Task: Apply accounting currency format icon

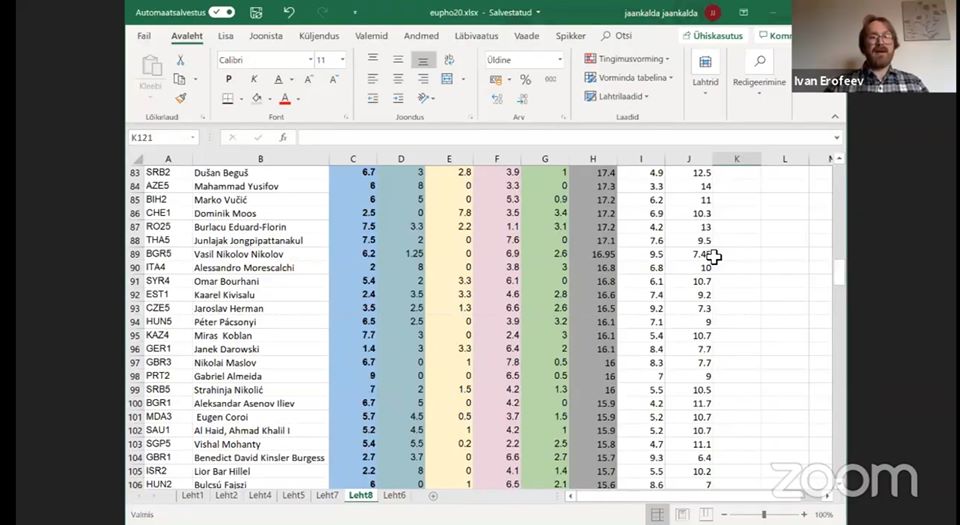Action: 496,80
